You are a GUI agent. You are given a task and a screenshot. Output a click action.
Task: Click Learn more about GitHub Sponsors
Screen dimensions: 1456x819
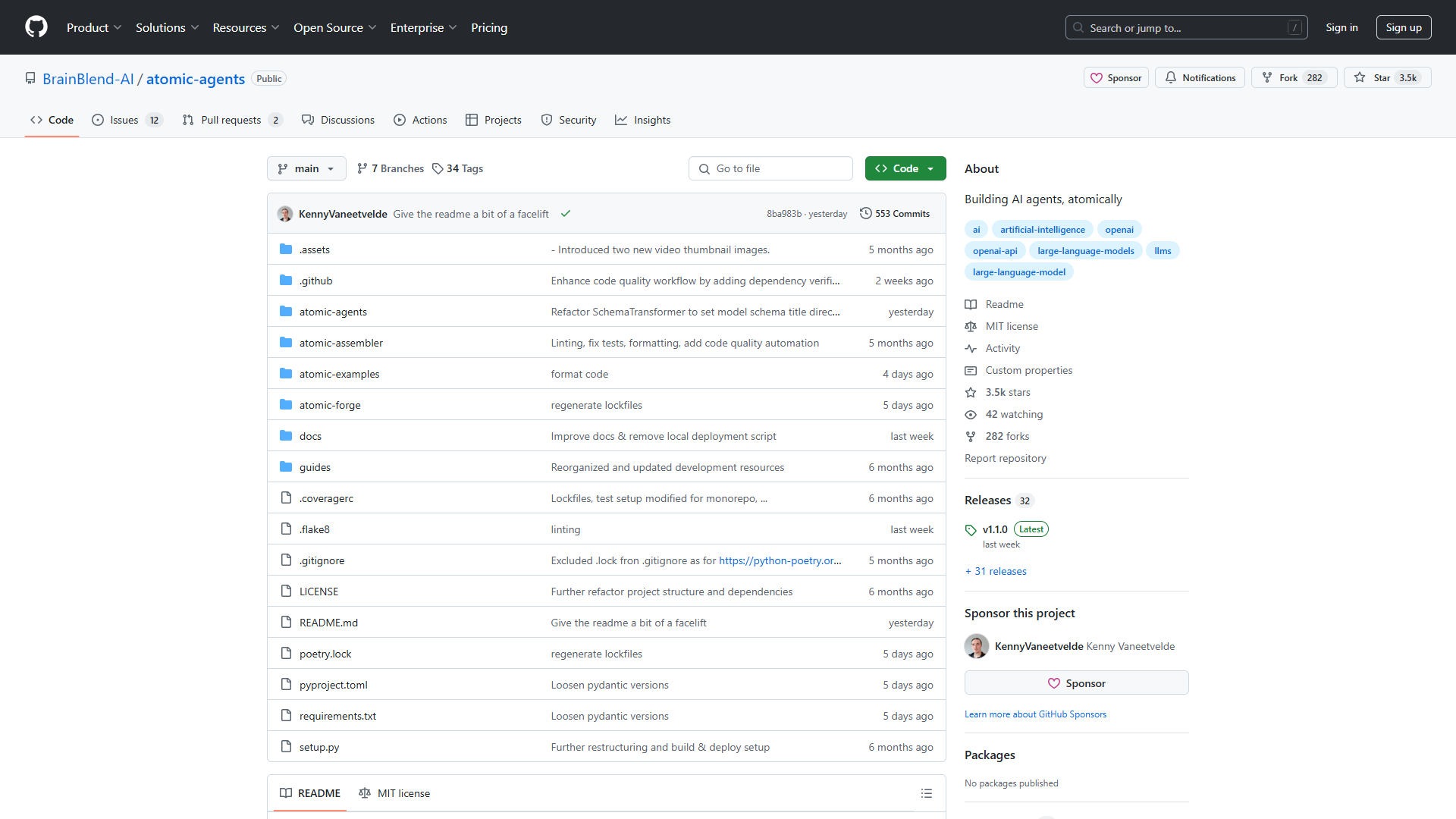(x=1035, y=714)
